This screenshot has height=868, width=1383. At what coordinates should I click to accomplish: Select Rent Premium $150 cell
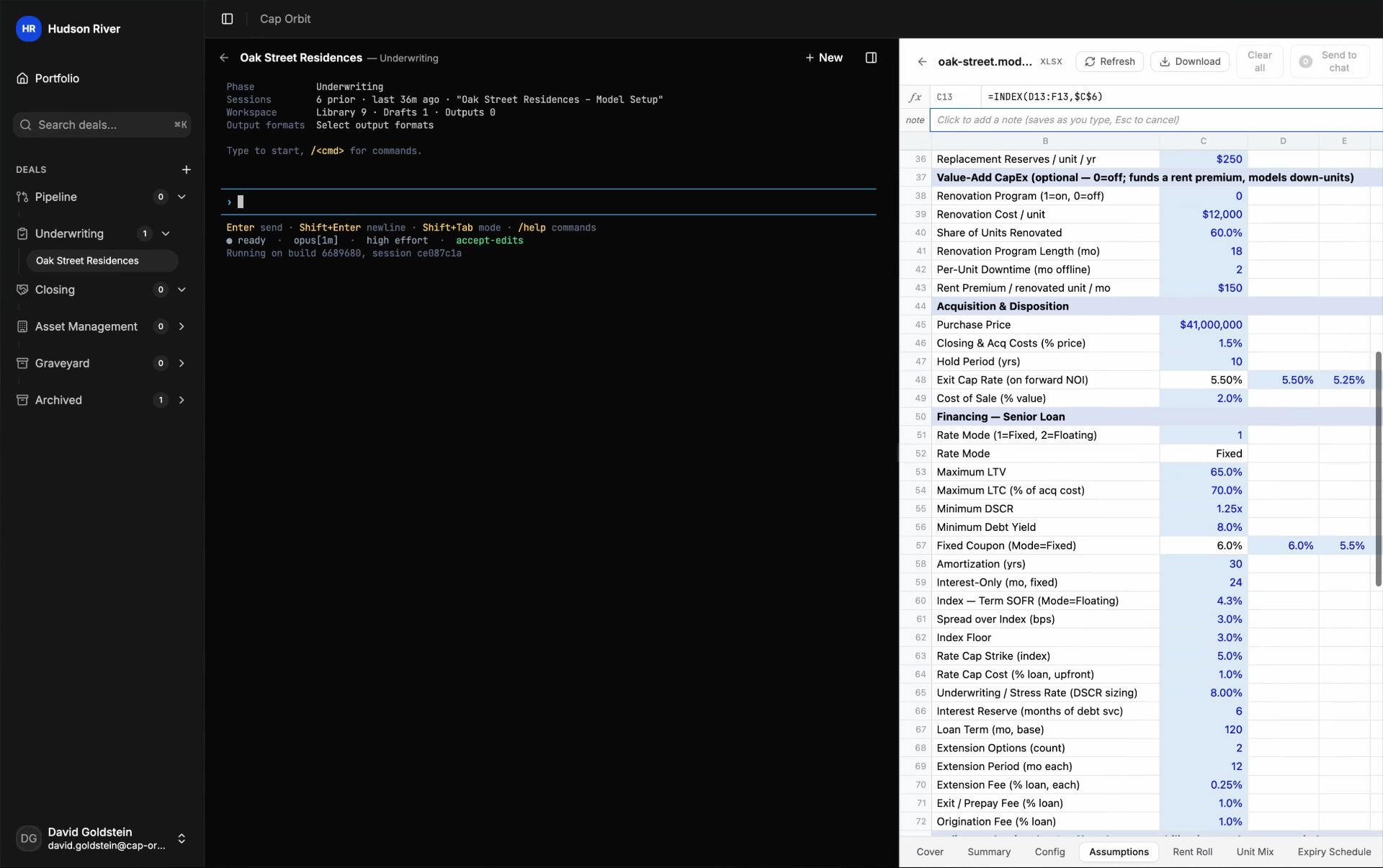tap(1203, 288)
